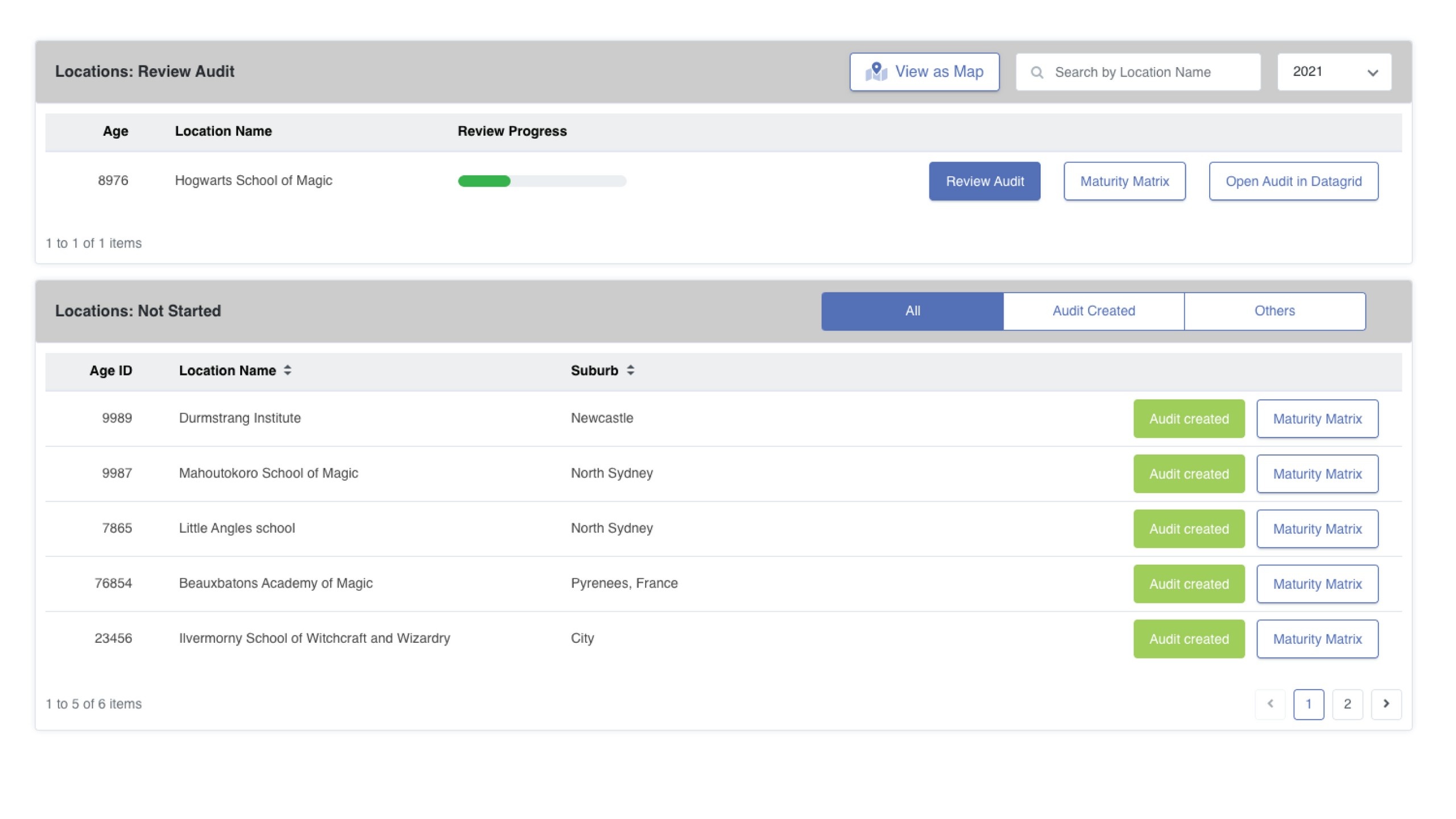Click the search magnifier icon
The image size is (1456, 819).
coord(1037,72)
